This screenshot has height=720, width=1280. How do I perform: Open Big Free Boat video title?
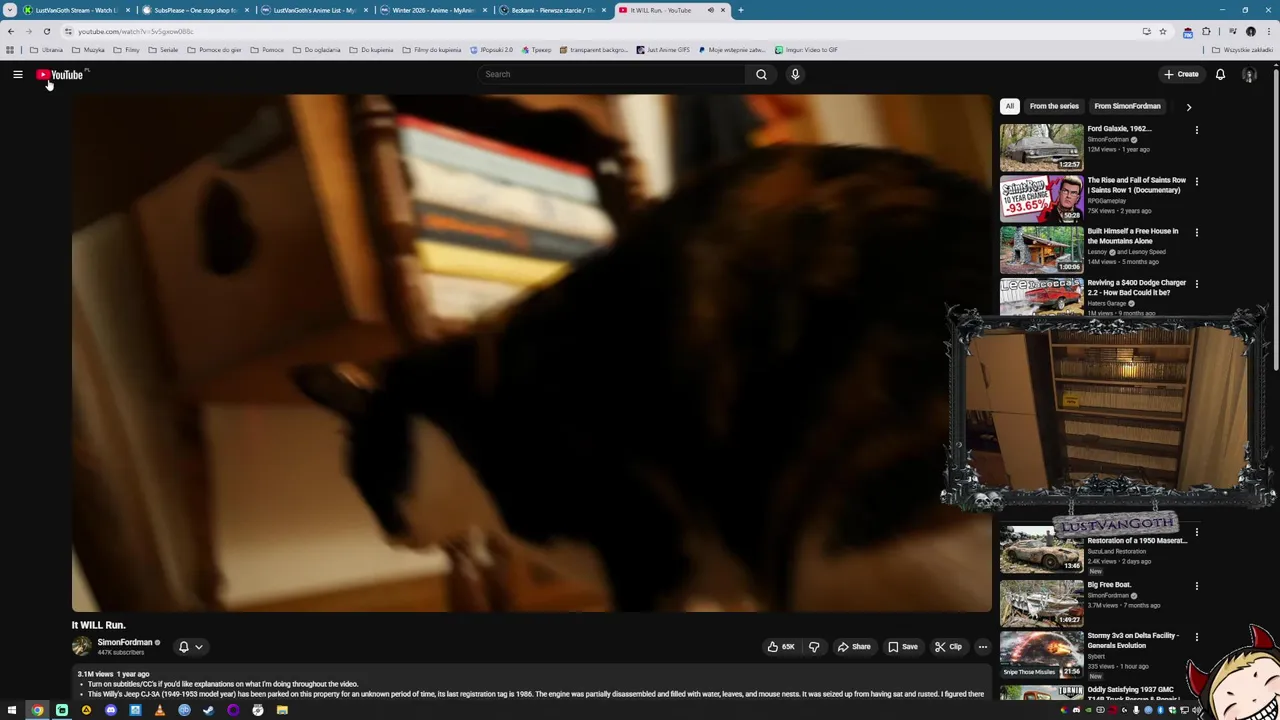pyautogui.click(x=1109, y=584)
